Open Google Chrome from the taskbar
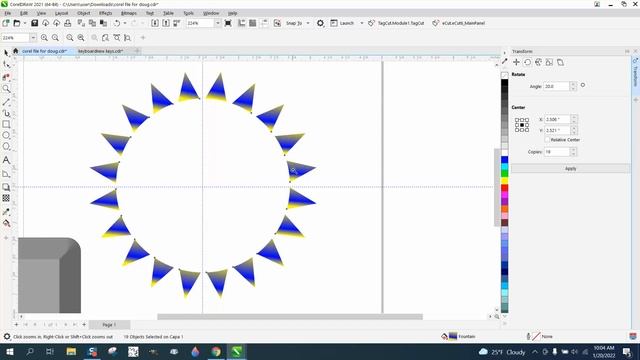The height and width of the screenshot is (360, 640). 216,351
